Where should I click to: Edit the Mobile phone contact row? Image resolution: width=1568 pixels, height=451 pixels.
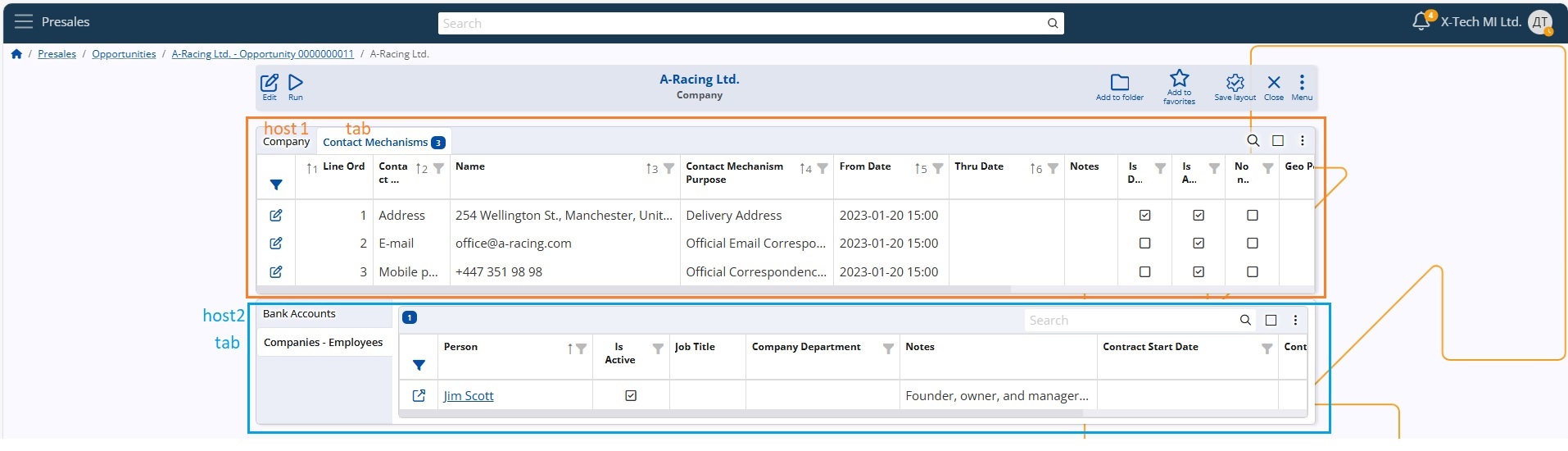click(276, 272)
